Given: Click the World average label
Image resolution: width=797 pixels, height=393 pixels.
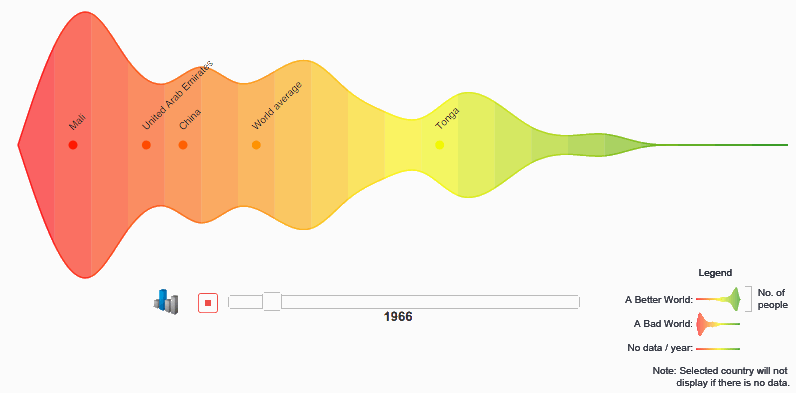Looking at the screenshot, I should tap(277, 105).
